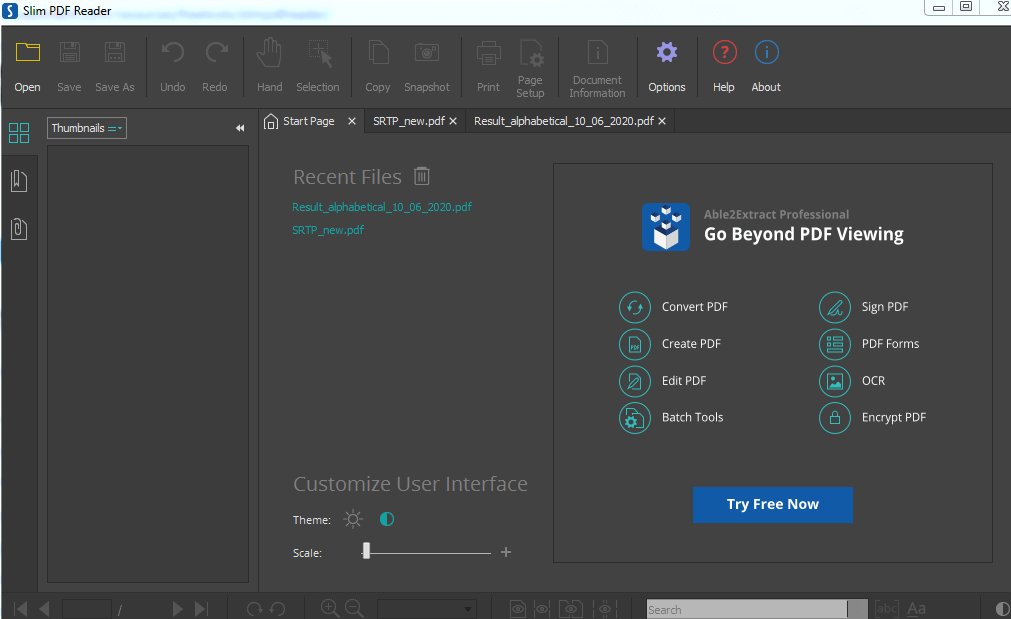Go to the previous page
This screenshot has height=619, width=1011.
pos(44,609)
